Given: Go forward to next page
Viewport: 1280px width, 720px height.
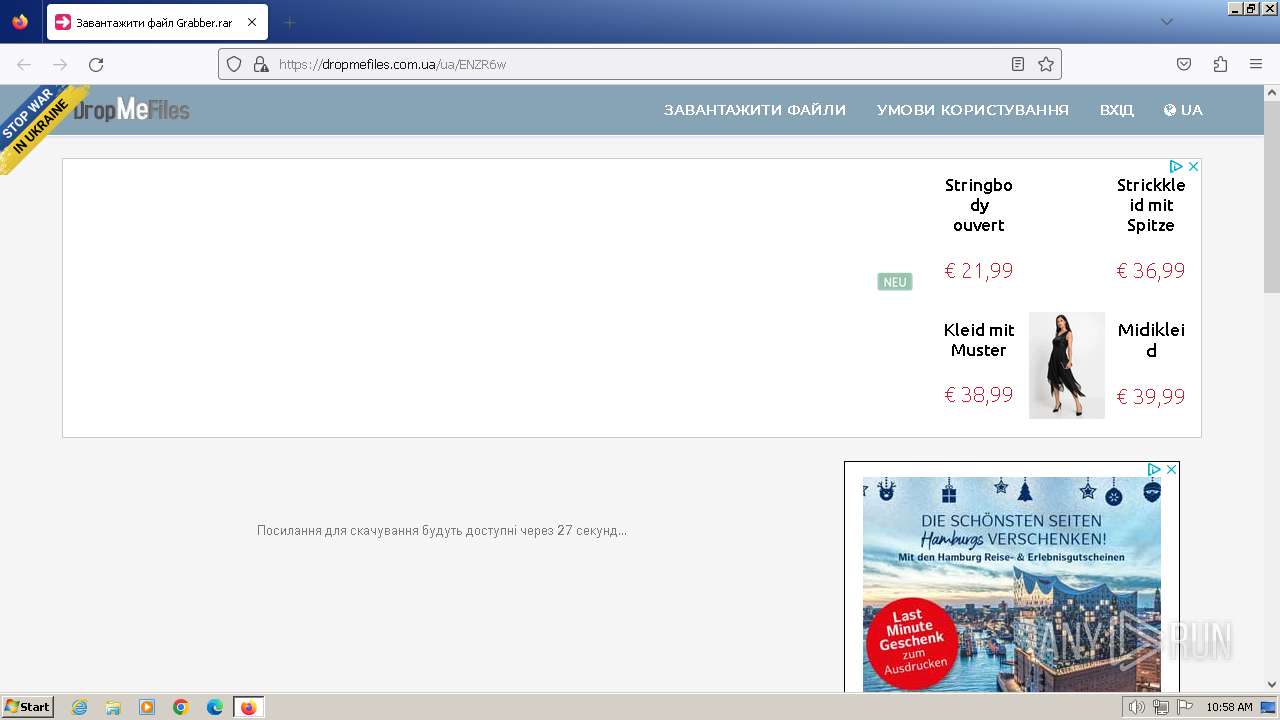Looking at the screenshot, I should (60, 64).
